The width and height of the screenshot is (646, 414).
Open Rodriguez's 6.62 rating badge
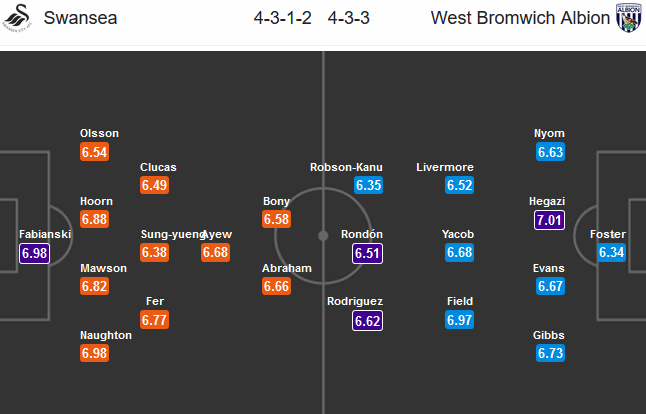pos(368,321)
